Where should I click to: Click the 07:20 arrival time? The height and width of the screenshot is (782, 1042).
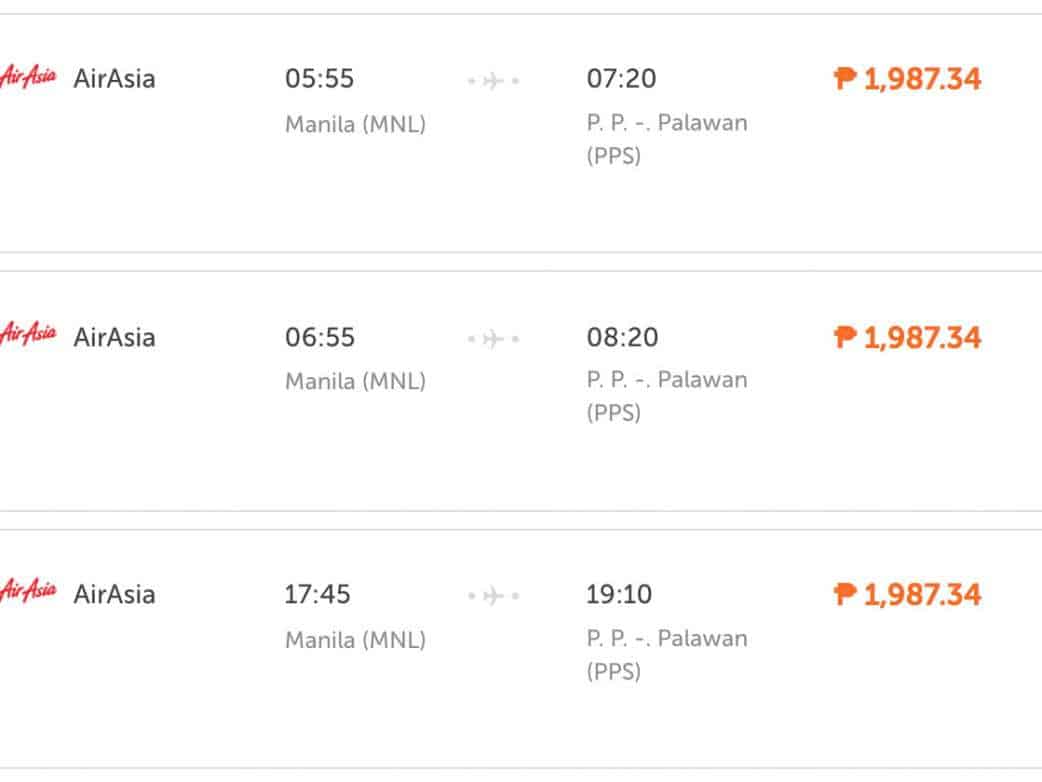click(622, 79)
